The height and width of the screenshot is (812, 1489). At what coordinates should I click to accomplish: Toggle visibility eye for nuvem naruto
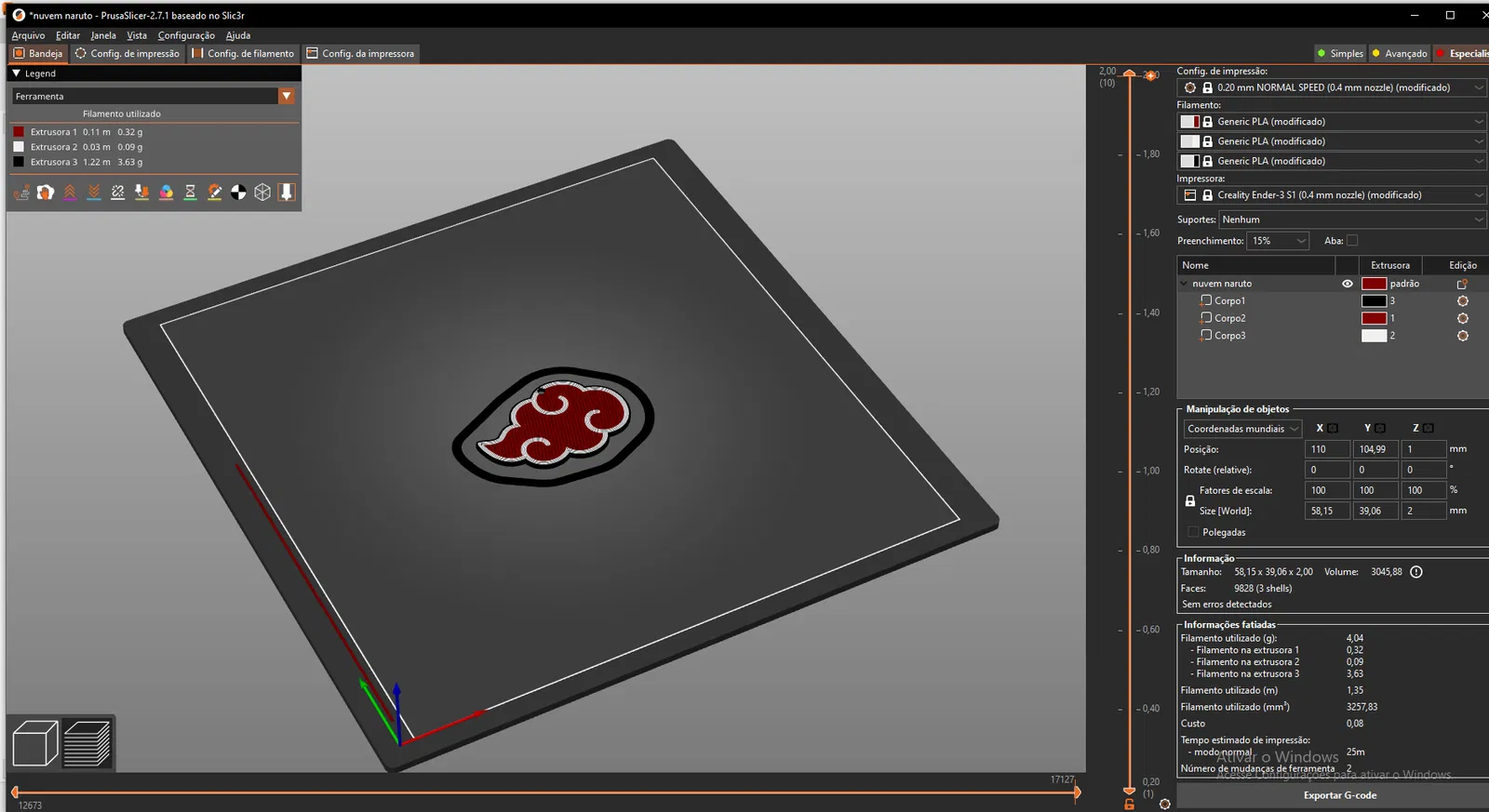1348,284
